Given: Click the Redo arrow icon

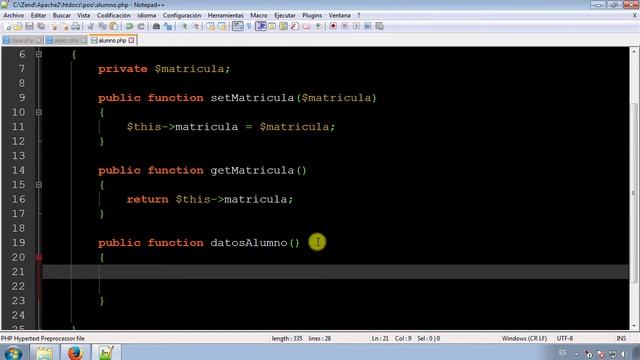Looking at the screenshot, I should click(x=141, y=27).
